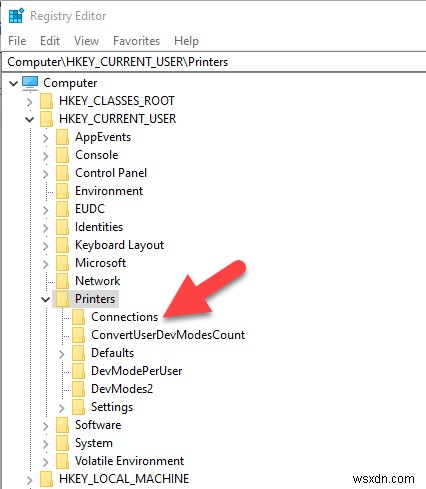Expand the Control Panel key
426x489 pixels.
point(46,174)
